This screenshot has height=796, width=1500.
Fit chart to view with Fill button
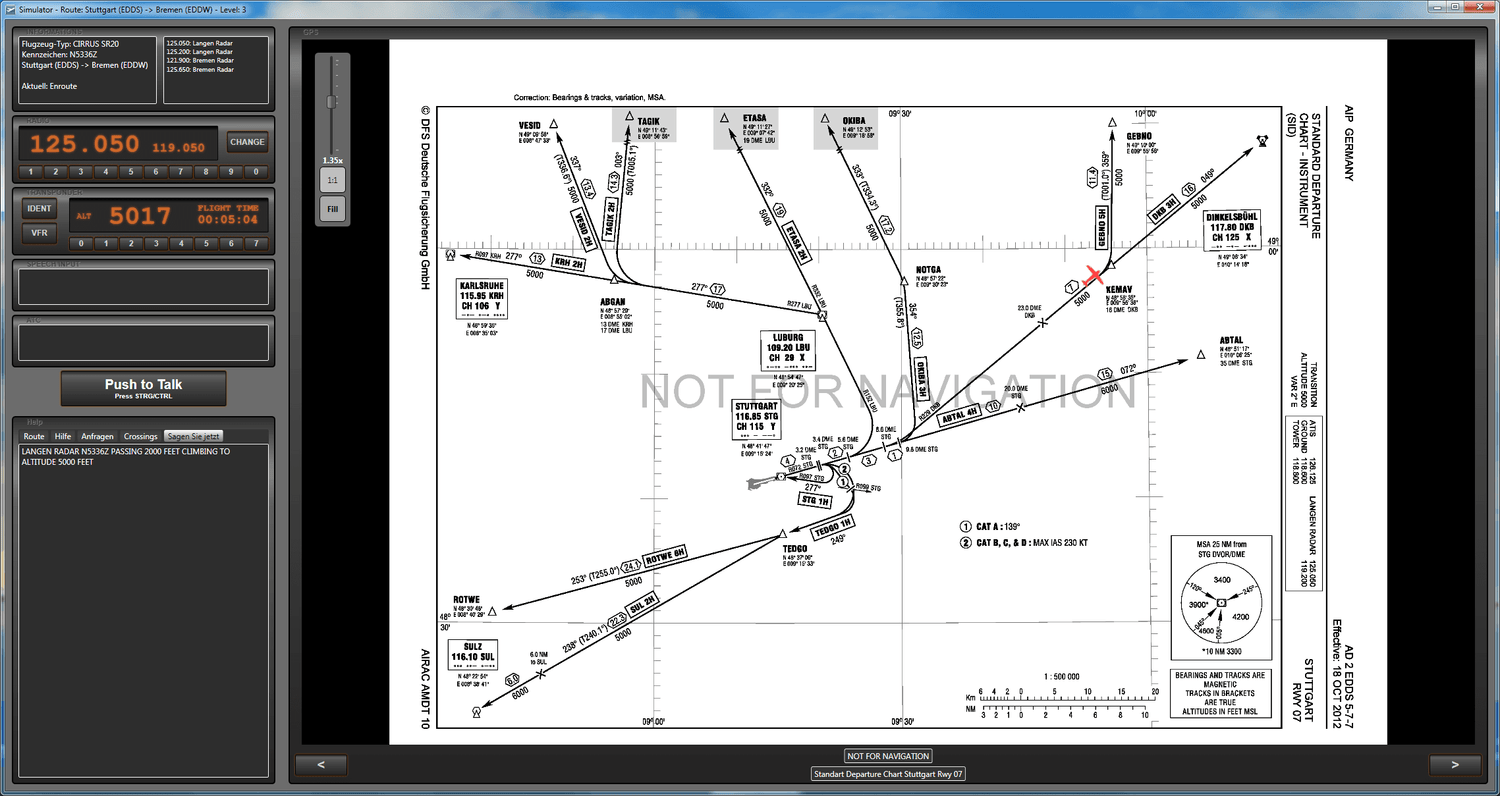pos(332,210)
